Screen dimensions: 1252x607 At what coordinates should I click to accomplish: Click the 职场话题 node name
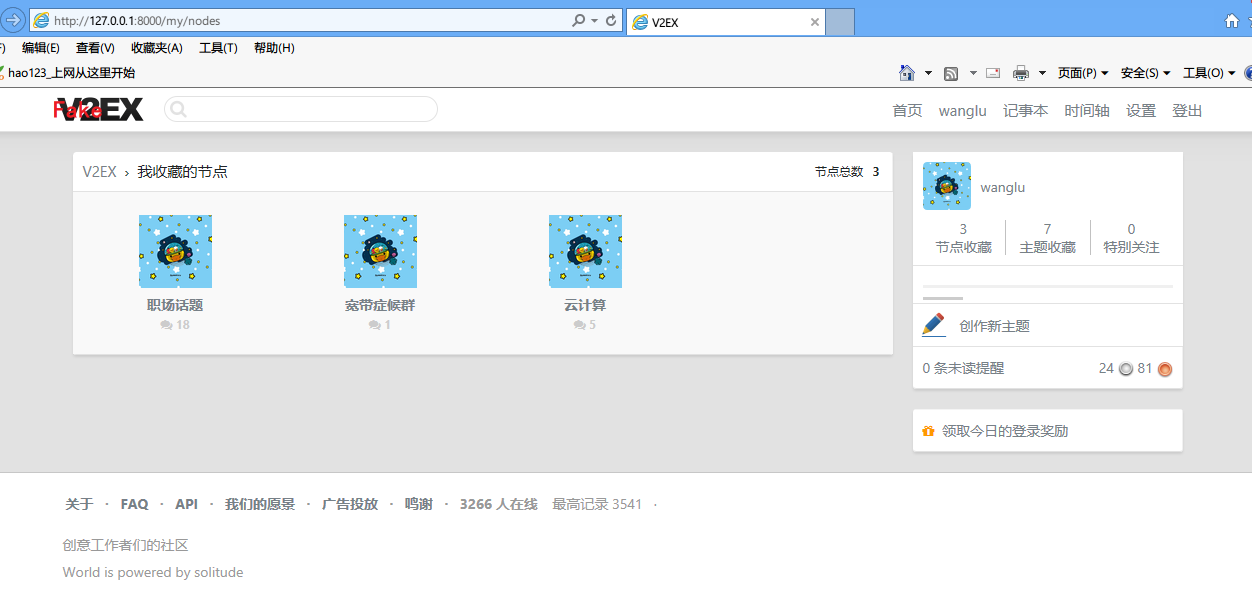175,305
